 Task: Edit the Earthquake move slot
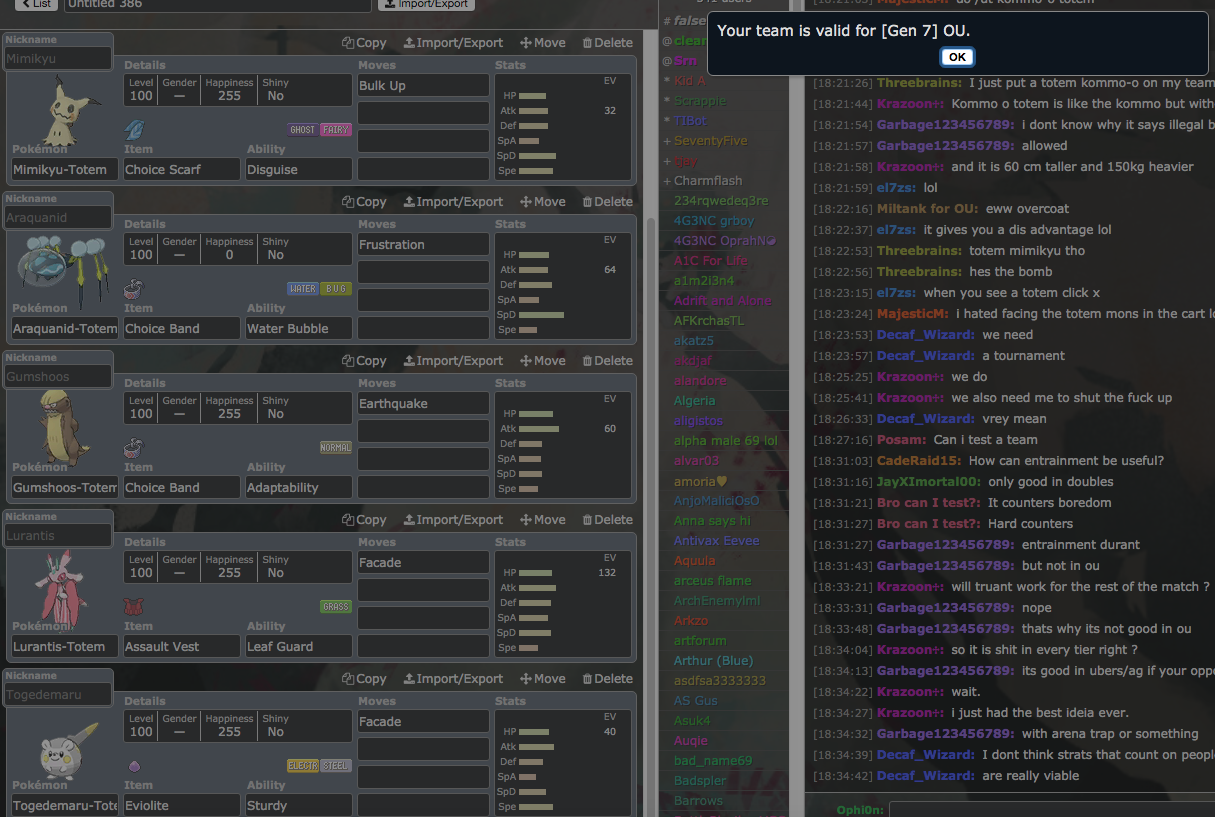point(424,404)
